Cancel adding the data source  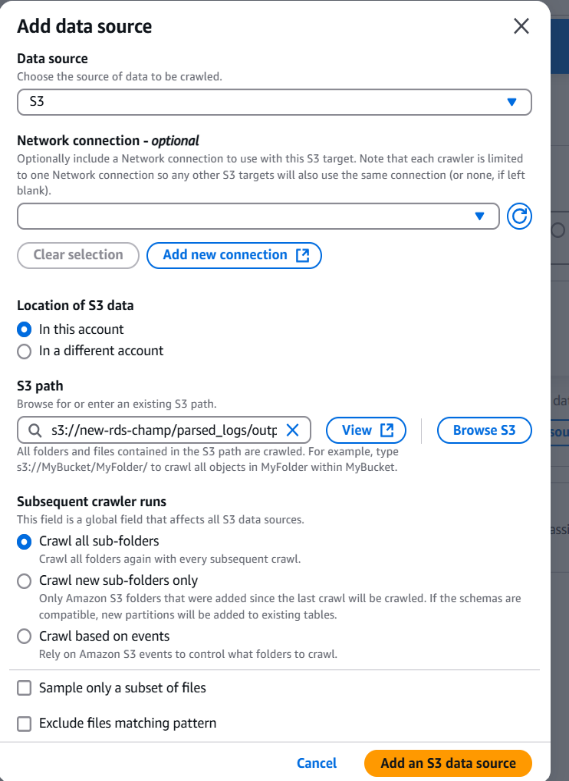click(x=317, y=763)
